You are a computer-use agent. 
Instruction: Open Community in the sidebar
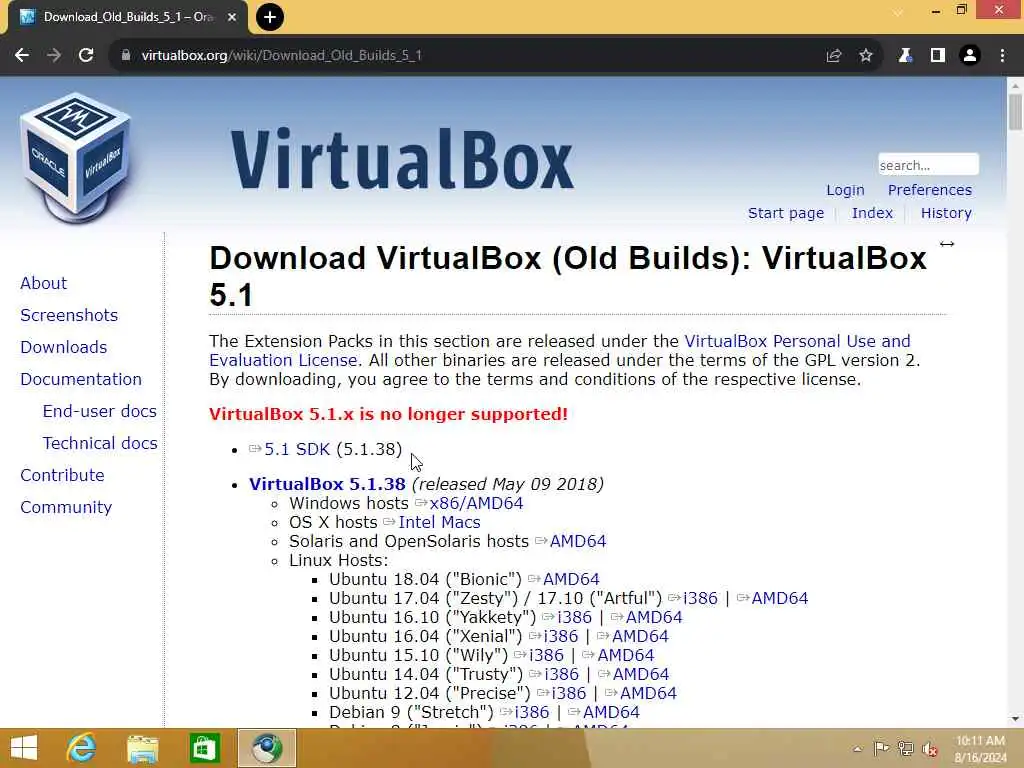click(66, 507)
